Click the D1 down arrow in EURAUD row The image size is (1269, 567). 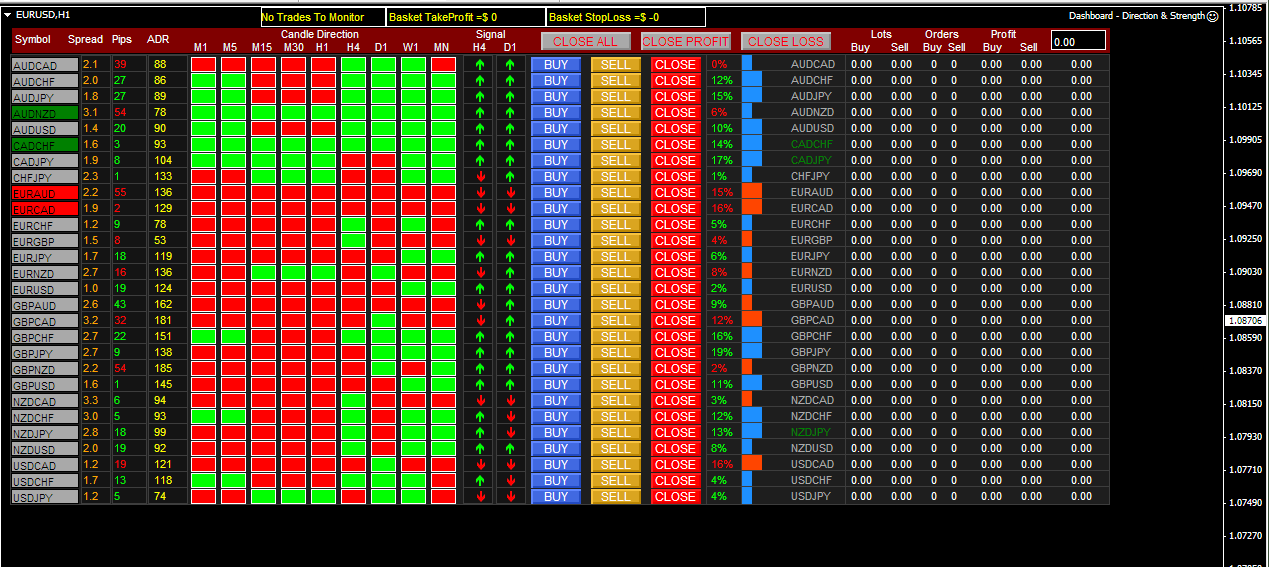(510, 192)
